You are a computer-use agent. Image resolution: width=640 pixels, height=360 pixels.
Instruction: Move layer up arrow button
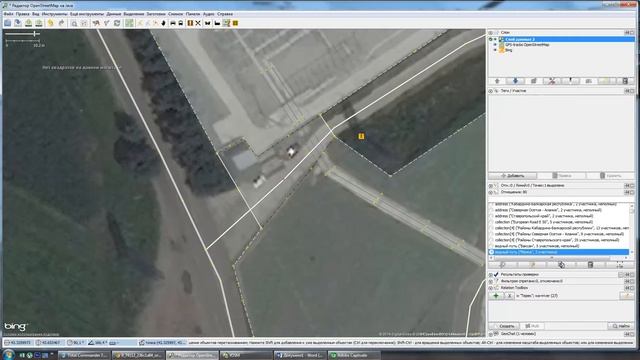pyautogui.click(x=497, y=81)
